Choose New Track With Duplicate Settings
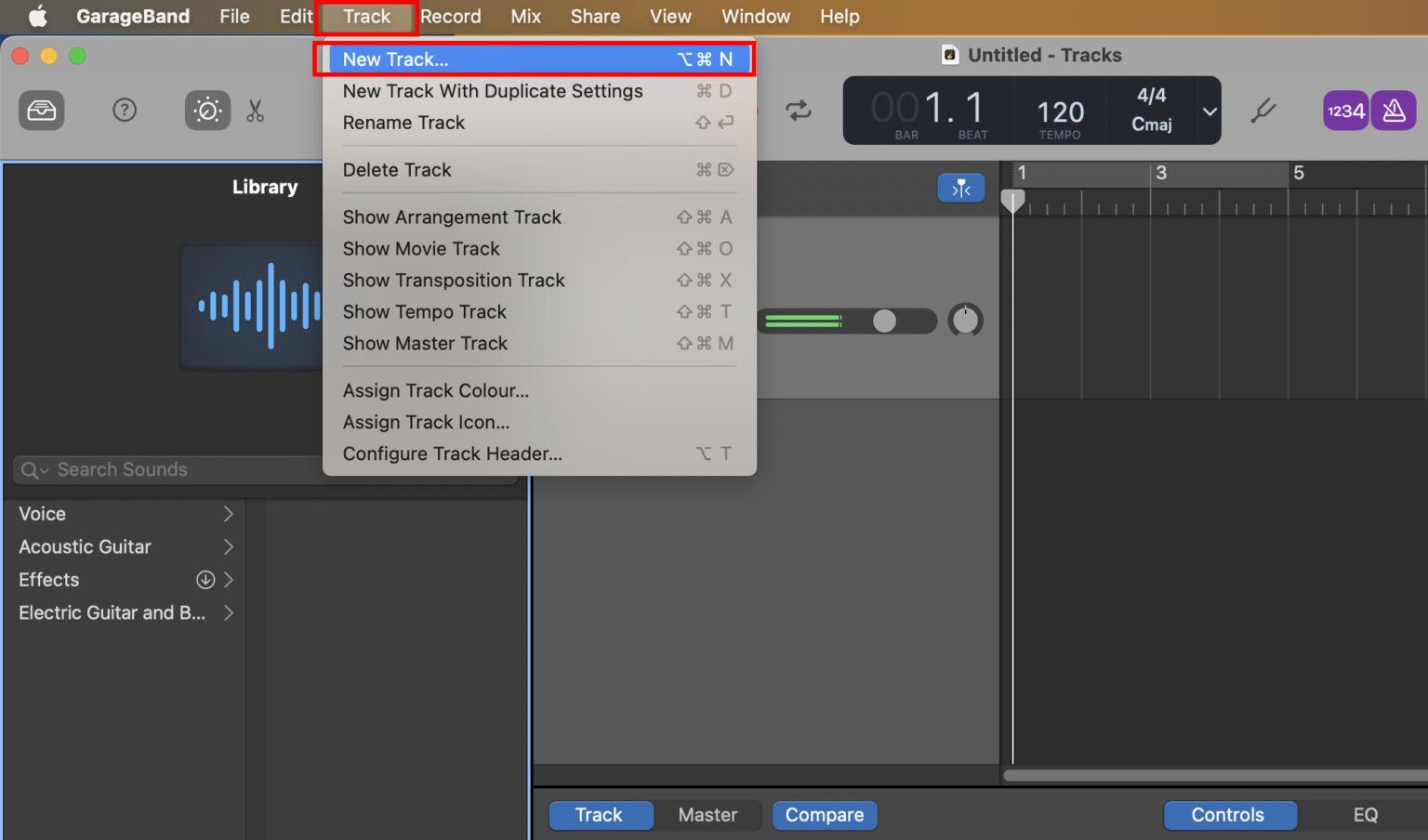This screenshot has width=1428, height=840. pyautogui.click(x=539, y=91)
